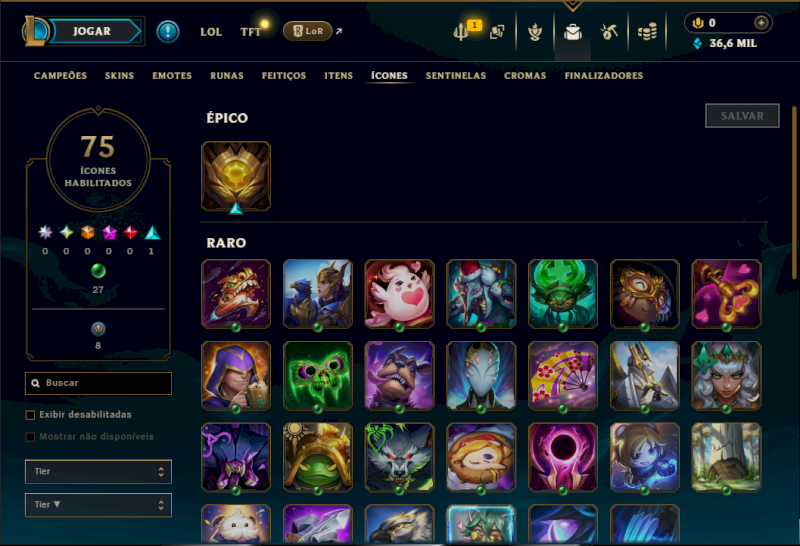The image size is (800, 546).
Task: Click the League logo beside Jogar
Action: [35, 31]
